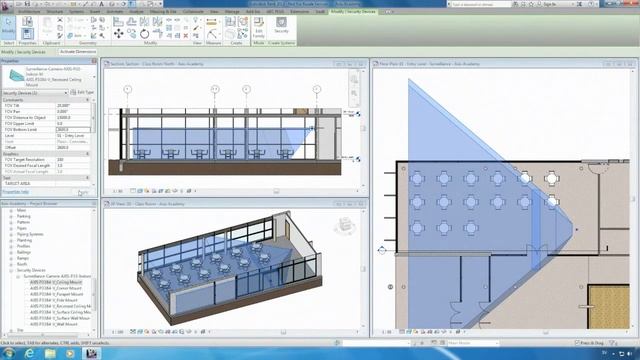Click the FOV Distance to Object value

tap(73, 118)
